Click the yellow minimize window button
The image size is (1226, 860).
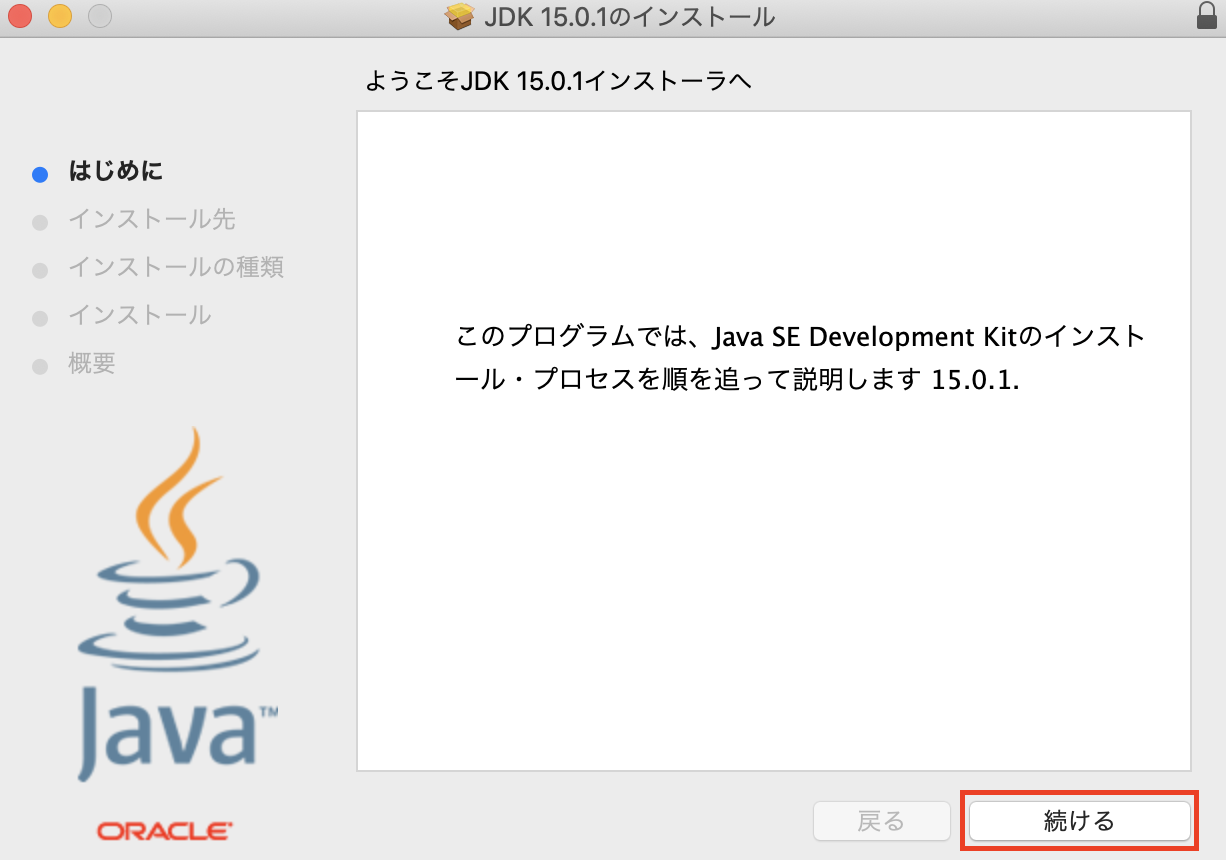[x=60, y=16]
